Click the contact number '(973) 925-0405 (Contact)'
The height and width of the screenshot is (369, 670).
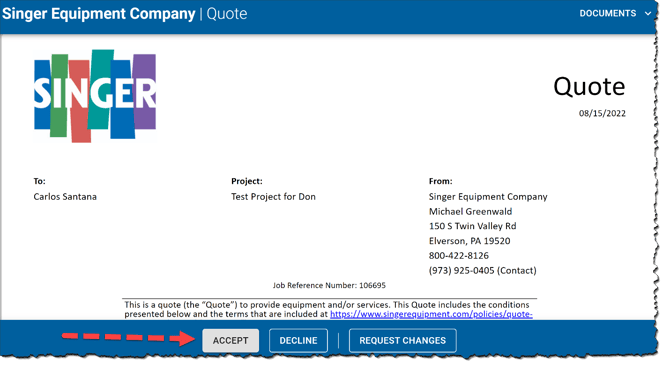click(x=483, y=270)
